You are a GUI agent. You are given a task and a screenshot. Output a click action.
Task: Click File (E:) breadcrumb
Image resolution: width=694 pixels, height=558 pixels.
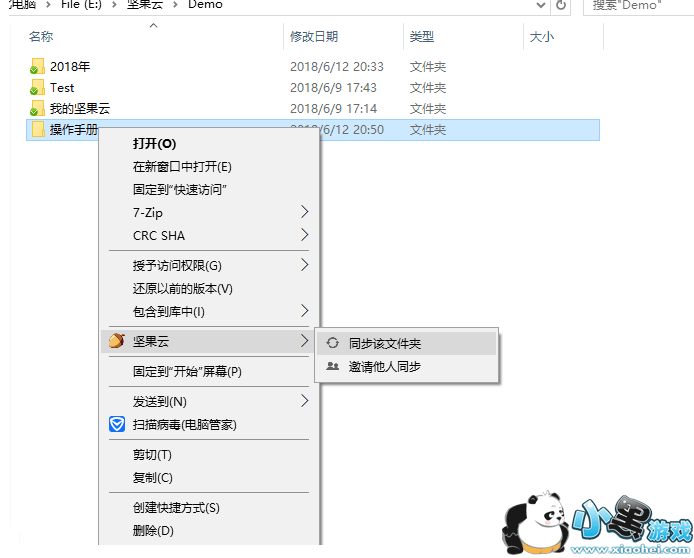click(x=81, y=5)
